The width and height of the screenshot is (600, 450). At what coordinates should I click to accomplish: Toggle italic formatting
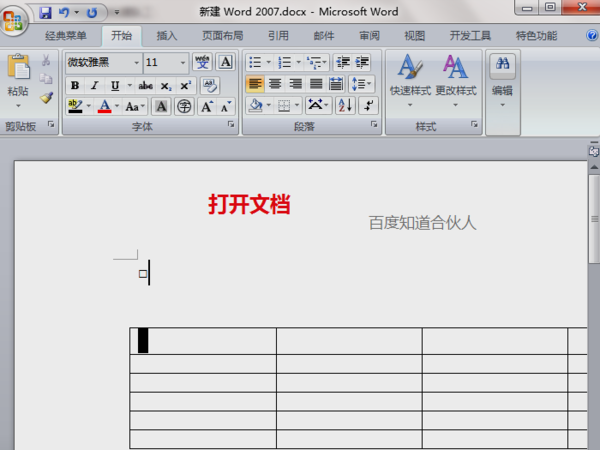(95, 85)
